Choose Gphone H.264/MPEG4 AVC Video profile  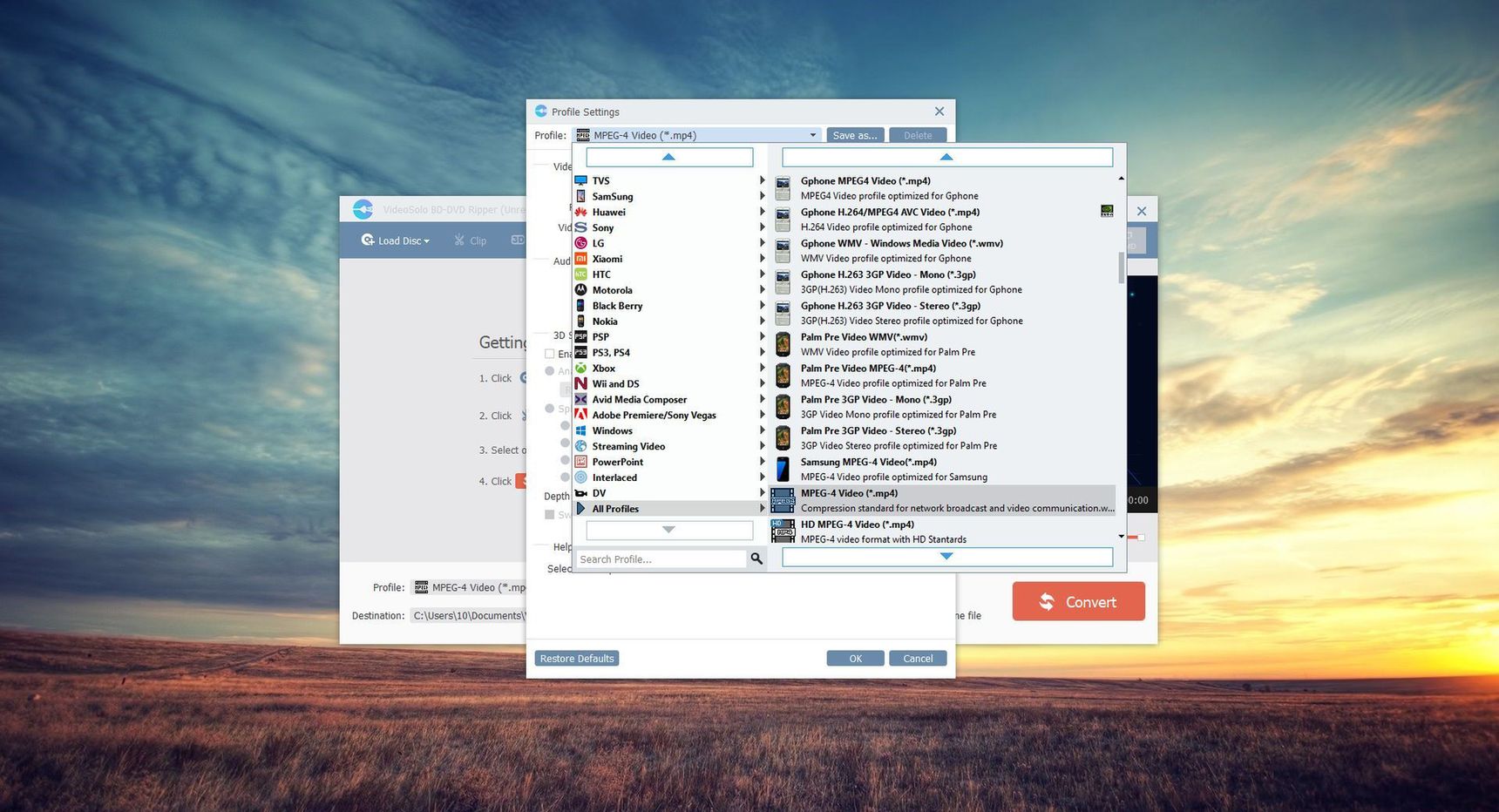[x=943, y=220]
